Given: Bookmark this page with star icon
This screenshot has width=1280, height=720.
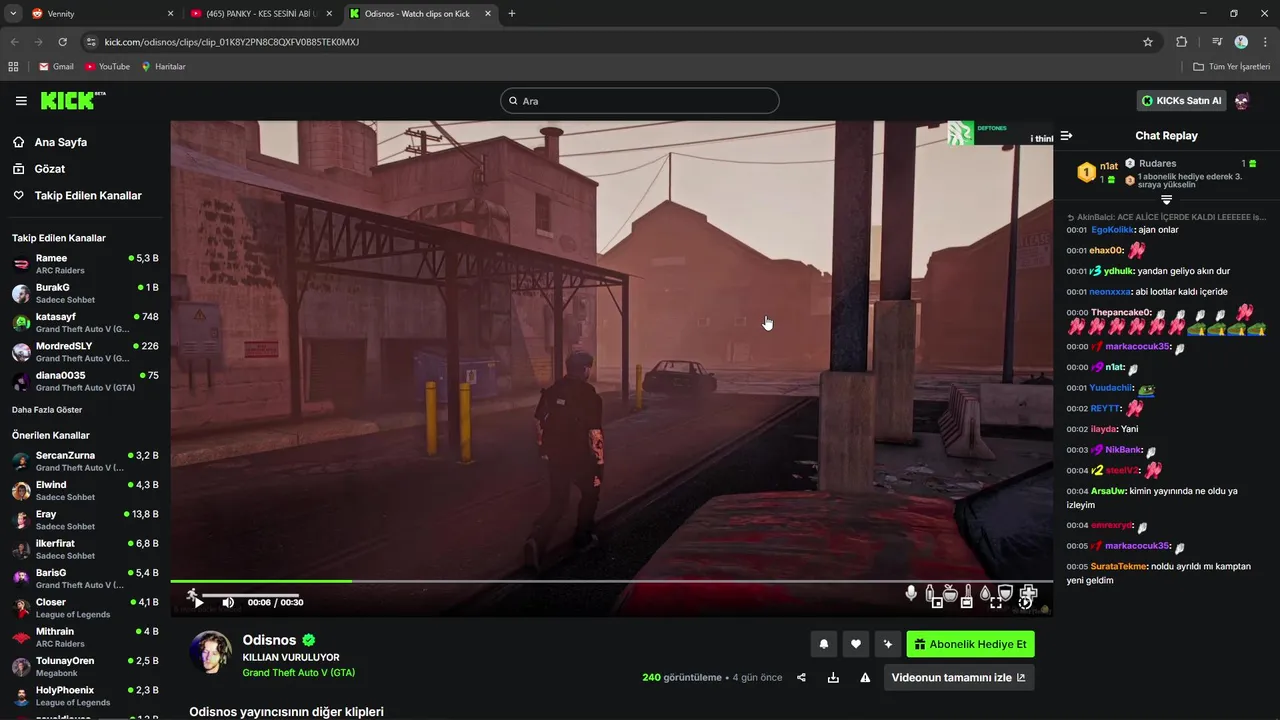Looking at the screenshot, I should coord(1148,42).
